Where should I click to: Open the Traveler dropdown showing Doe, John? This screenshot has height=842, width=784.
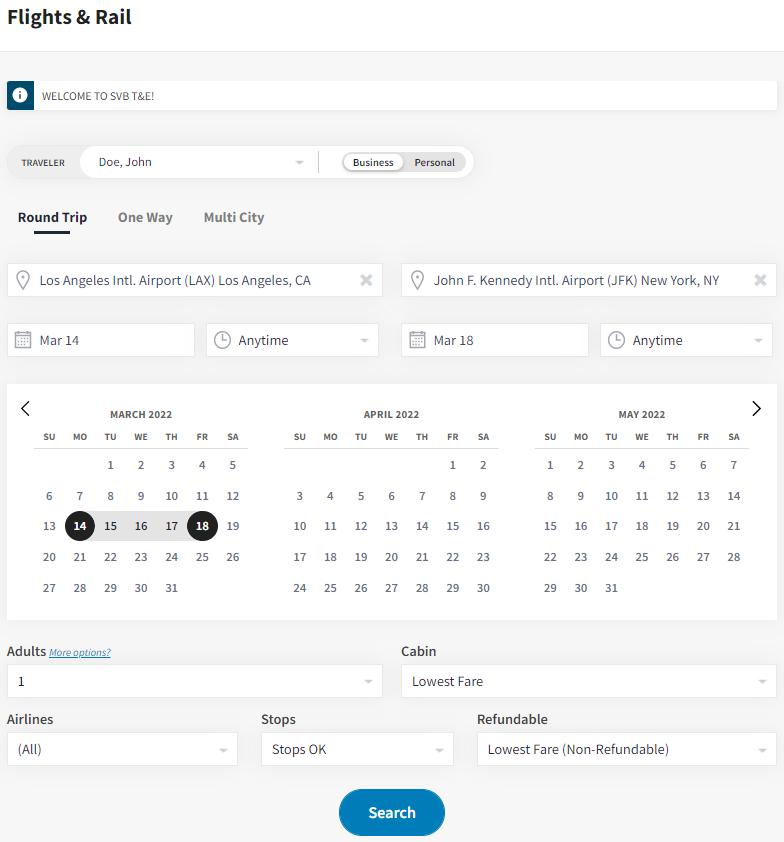(200, 162)
